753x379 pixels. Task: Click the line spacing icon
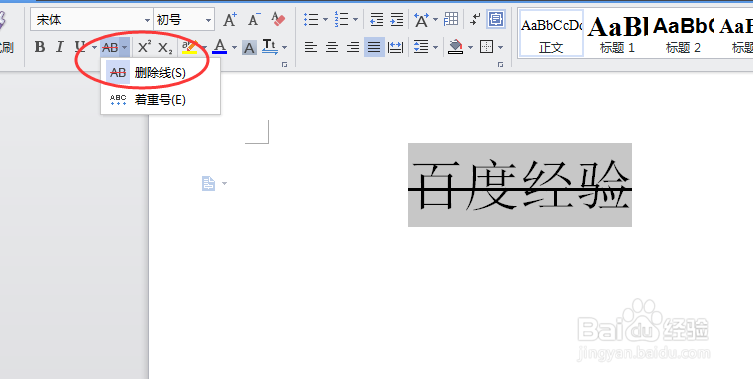point(421,47)
